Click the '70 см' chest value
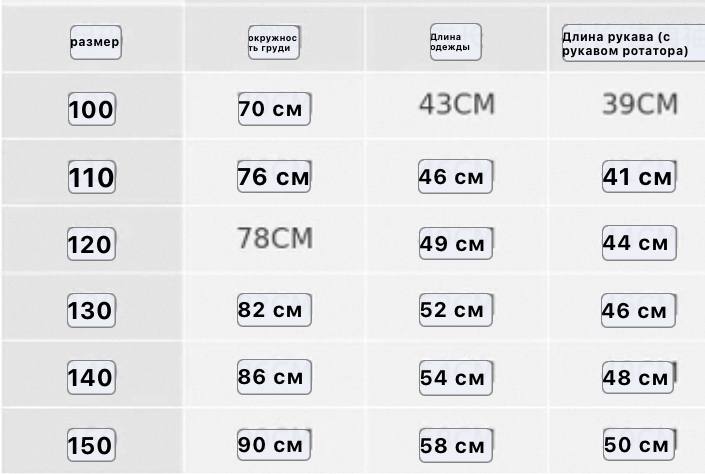Viewport: 705px width, 474px height. coord(274,108)
